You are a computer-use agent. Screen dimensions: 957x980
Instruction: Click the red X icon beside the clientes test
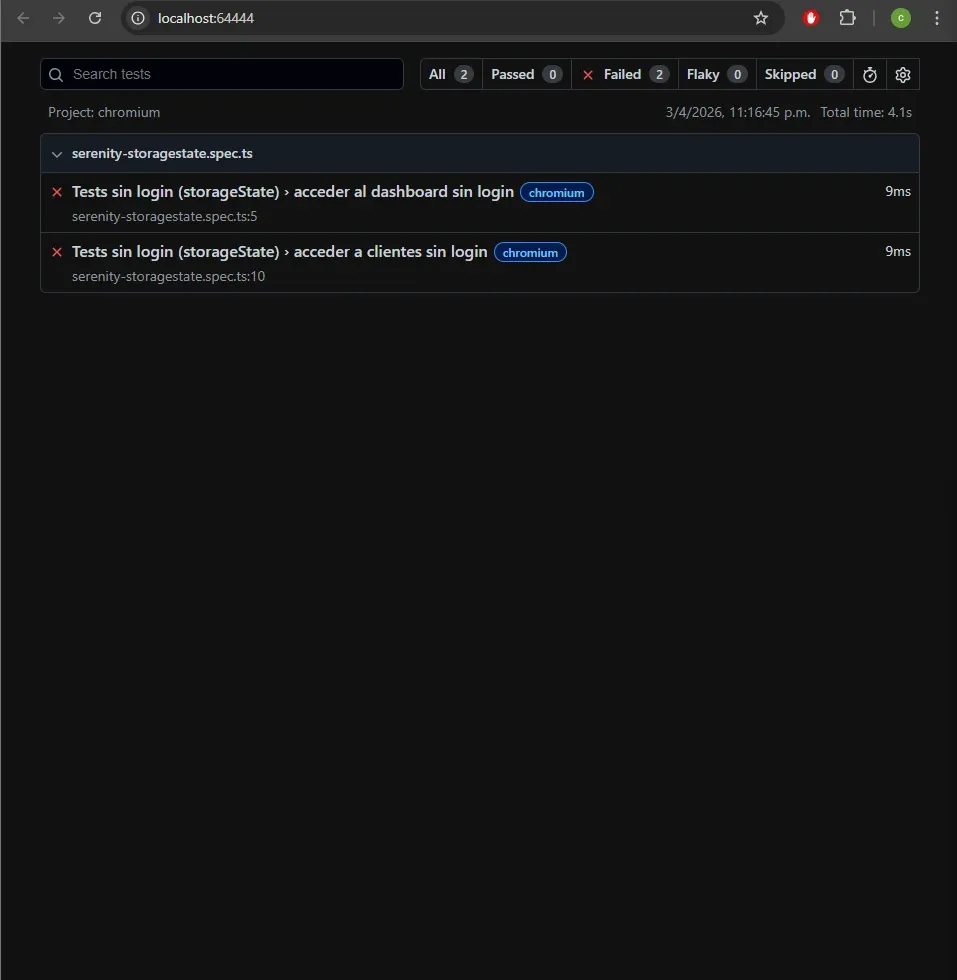(56, 252)
